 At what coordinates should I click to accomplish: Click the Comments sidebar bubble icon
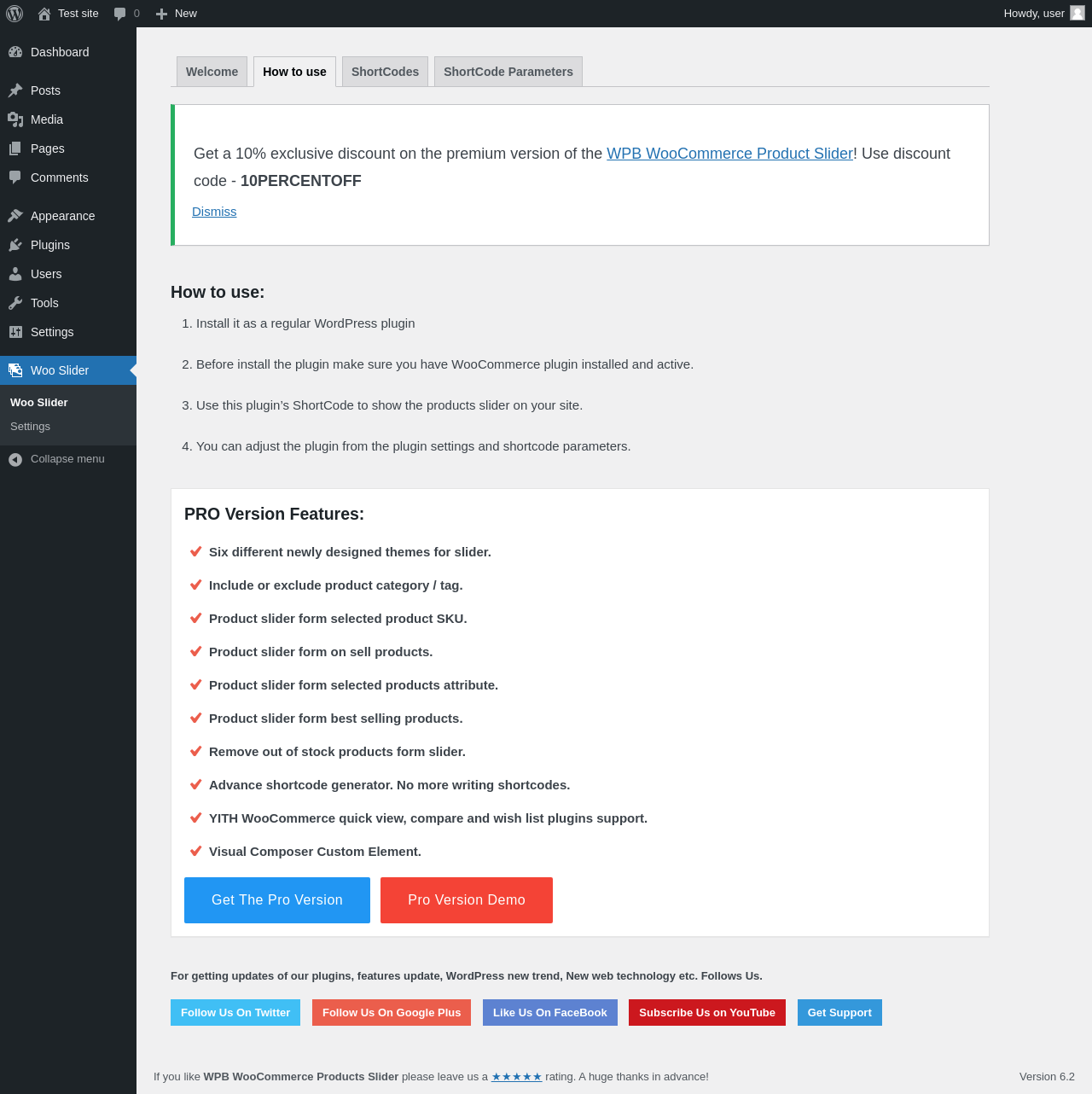coord(15,177)
